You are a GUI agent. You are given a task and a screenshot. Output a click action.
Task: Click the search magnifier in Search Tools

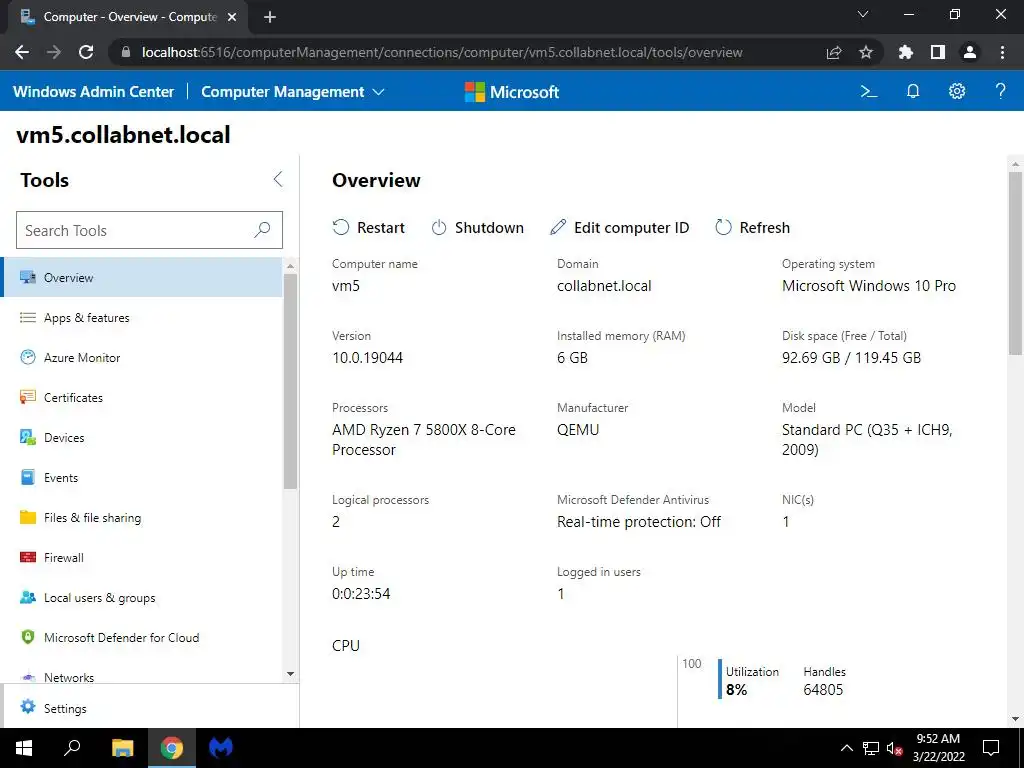(x=262, y=230)
